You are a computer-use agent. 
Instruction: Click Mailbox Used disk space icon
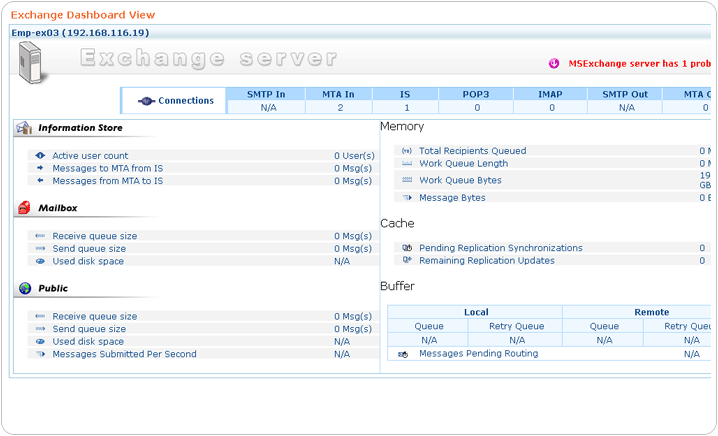(x=40, y=261)
